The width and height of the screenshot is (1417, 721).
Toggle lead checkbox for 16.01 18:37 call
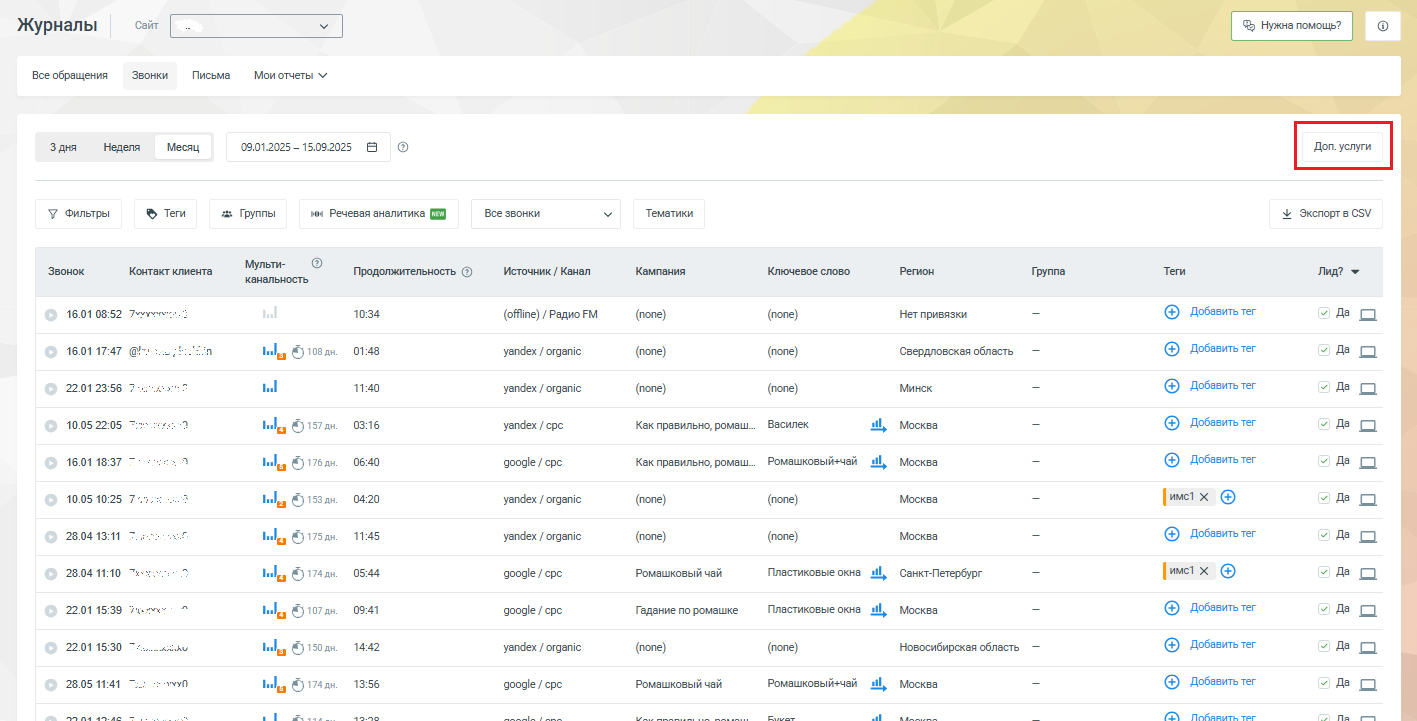(x=1324, y=461)
